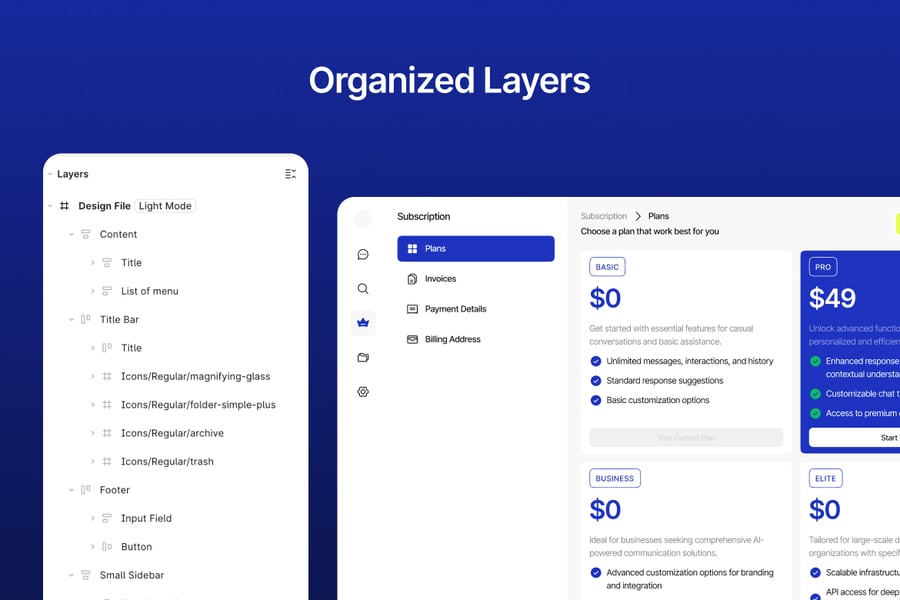Collapse the Content layer group

pyautogui.click(x=71, y=234)
